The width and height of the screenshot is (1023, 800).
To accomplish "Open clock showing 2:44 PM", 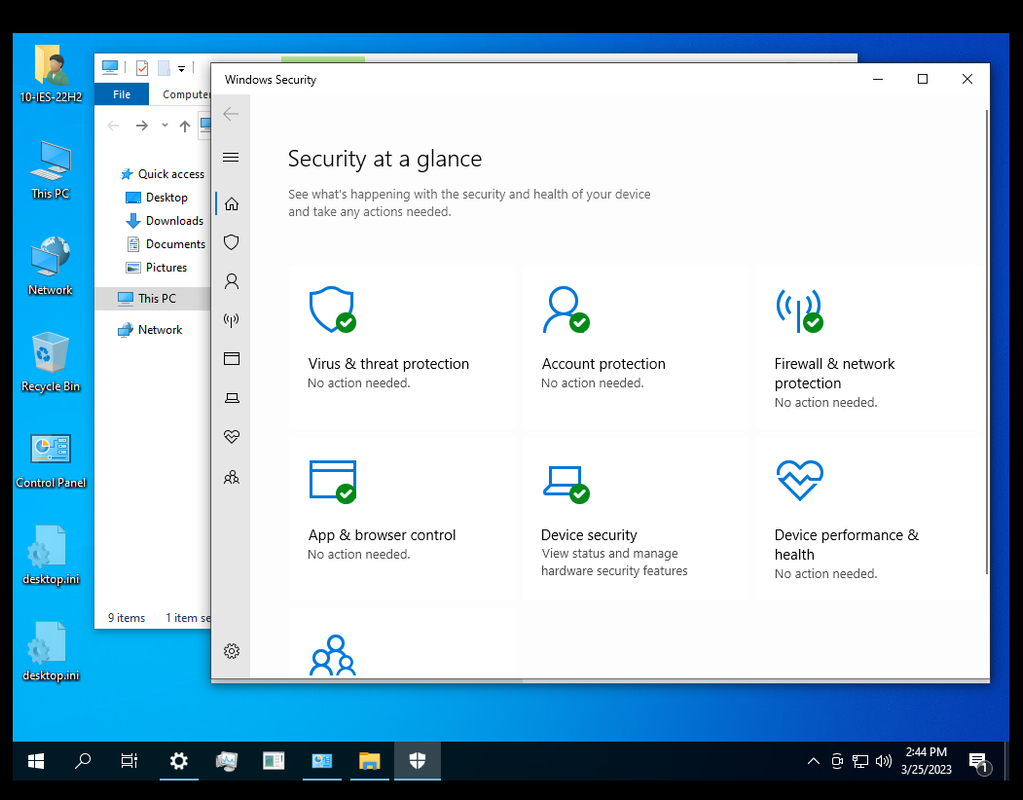I will [926, 761].
